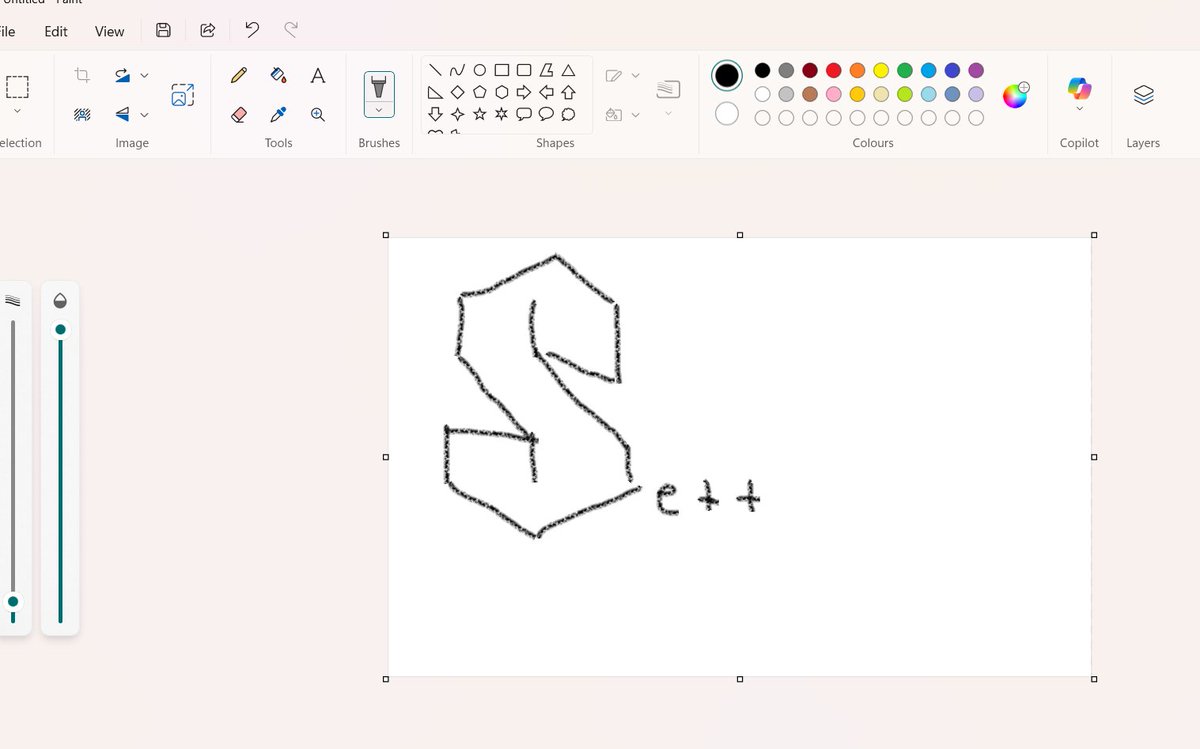The height and width of the screenshot is (749, 1200).
Task: Click the Share icon
Action: click(x=208, y=31)
